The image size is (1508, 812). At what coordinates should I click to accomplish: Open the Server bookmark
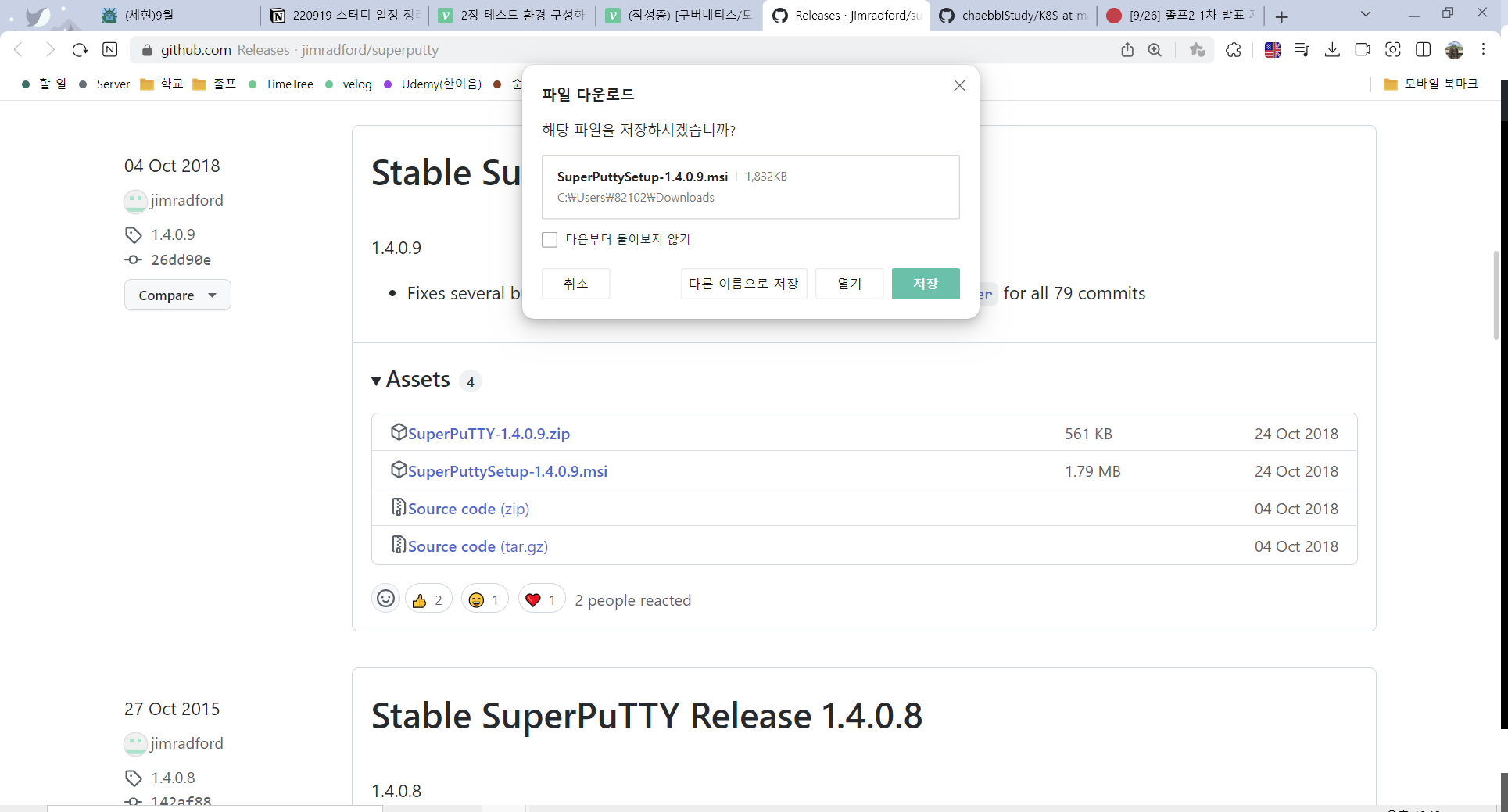(104, 84)
